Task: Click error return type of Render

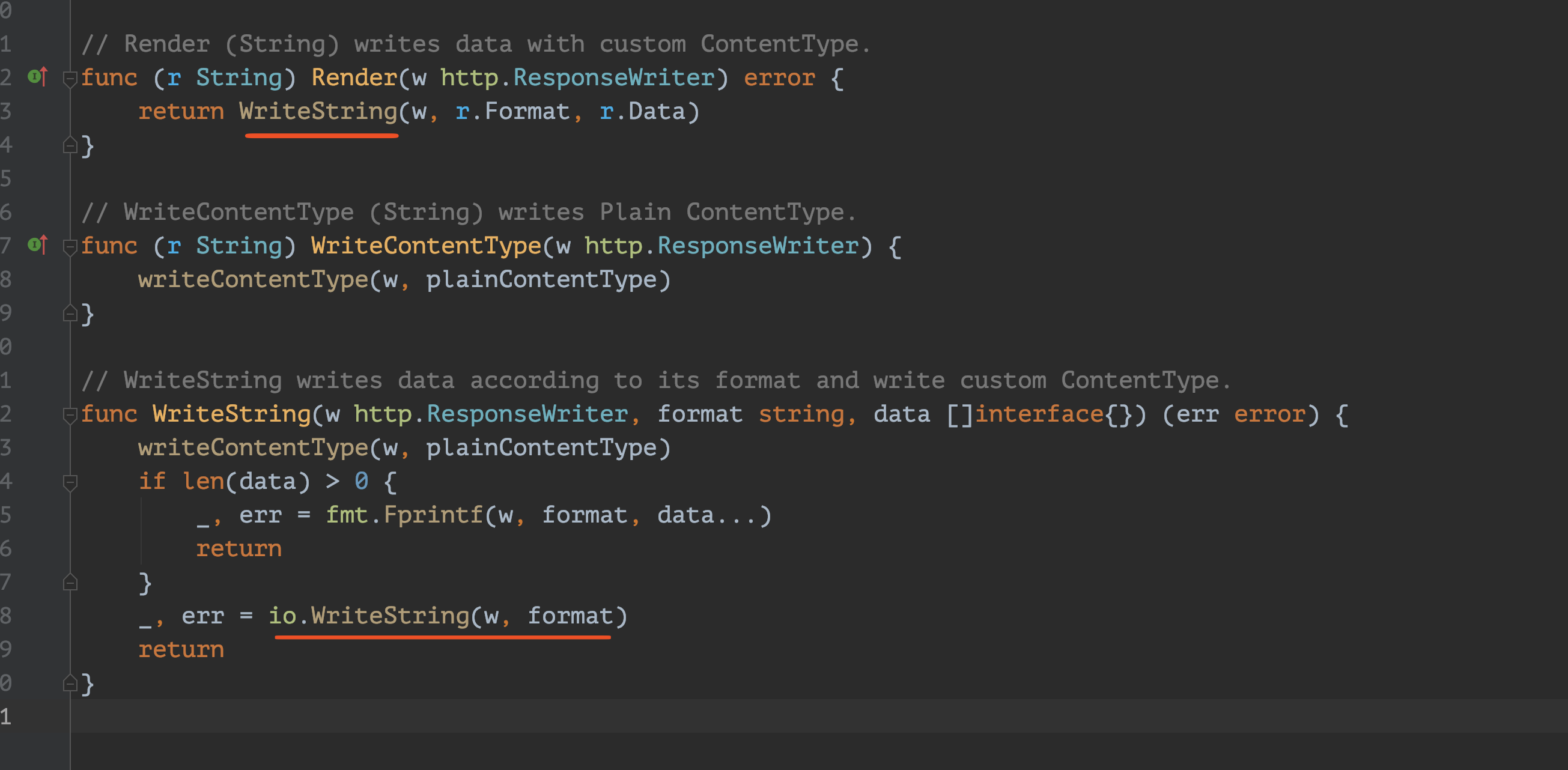Action: click(779, 78)
